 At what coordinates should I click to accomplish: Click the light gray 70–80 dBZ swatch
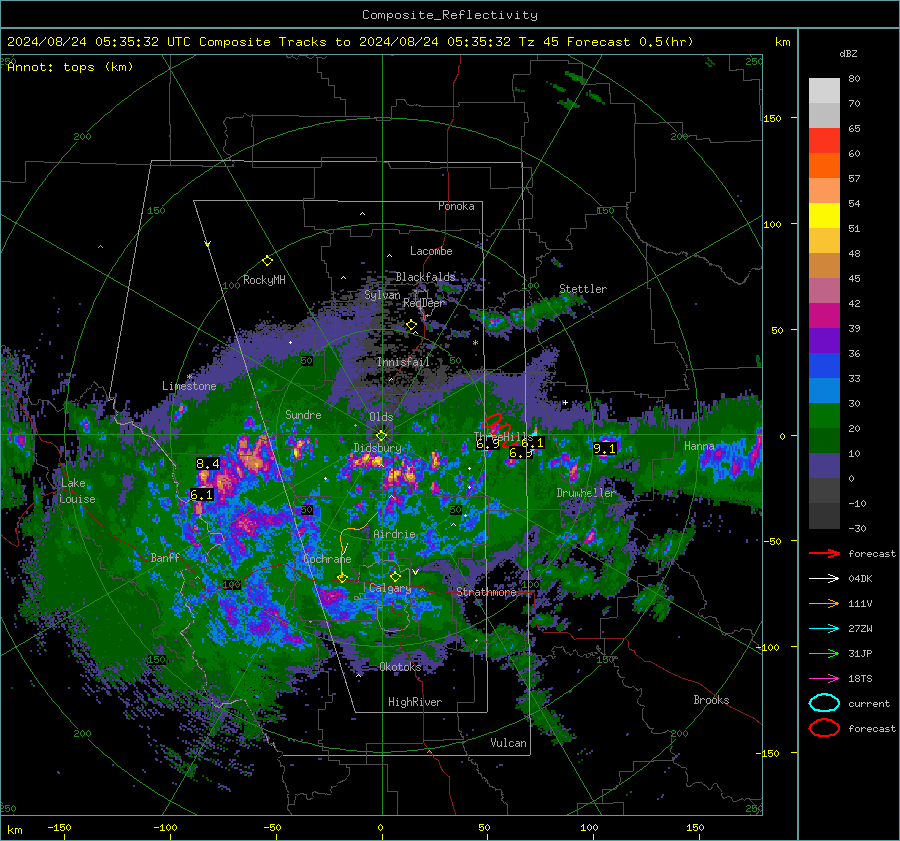click(x=824, y=91)
